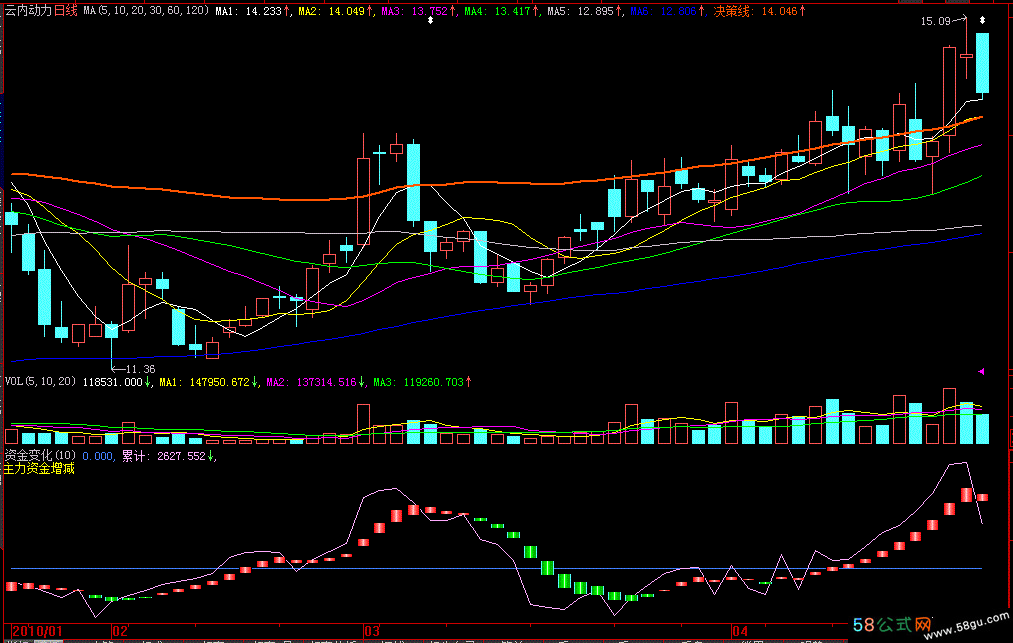Click the 03 month marker on the time axis
The image size is (1013, 643).
pyautogui.click(x=371, y=631)
